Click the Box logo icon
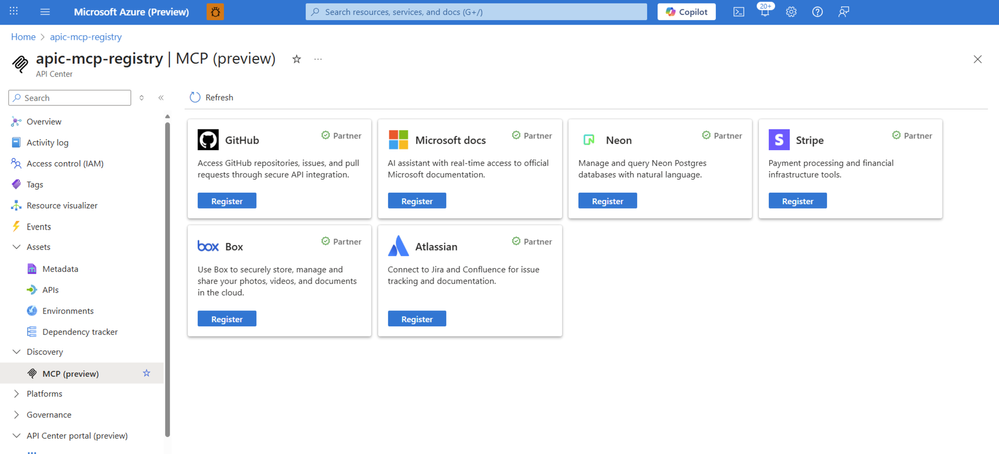The image size is (999, 454). [x=208, y=246]
